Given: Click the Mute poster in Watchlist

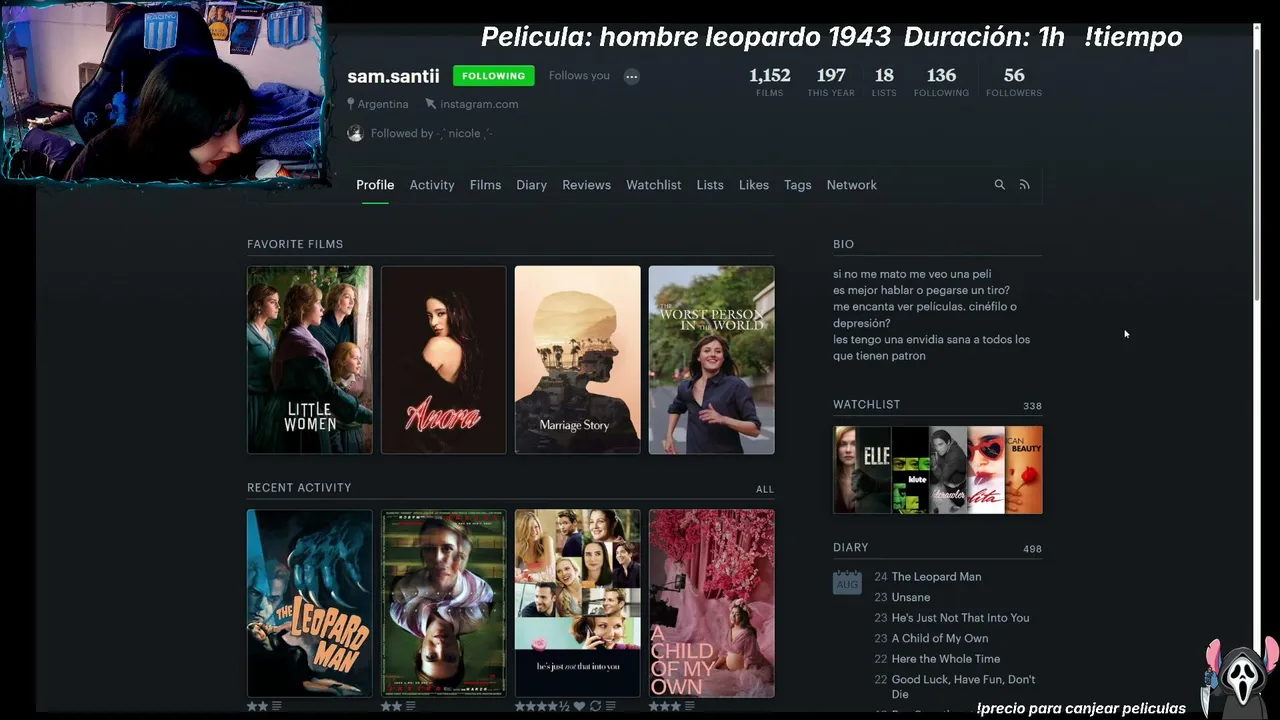Looking at the screenshot, I should (911, 470).
